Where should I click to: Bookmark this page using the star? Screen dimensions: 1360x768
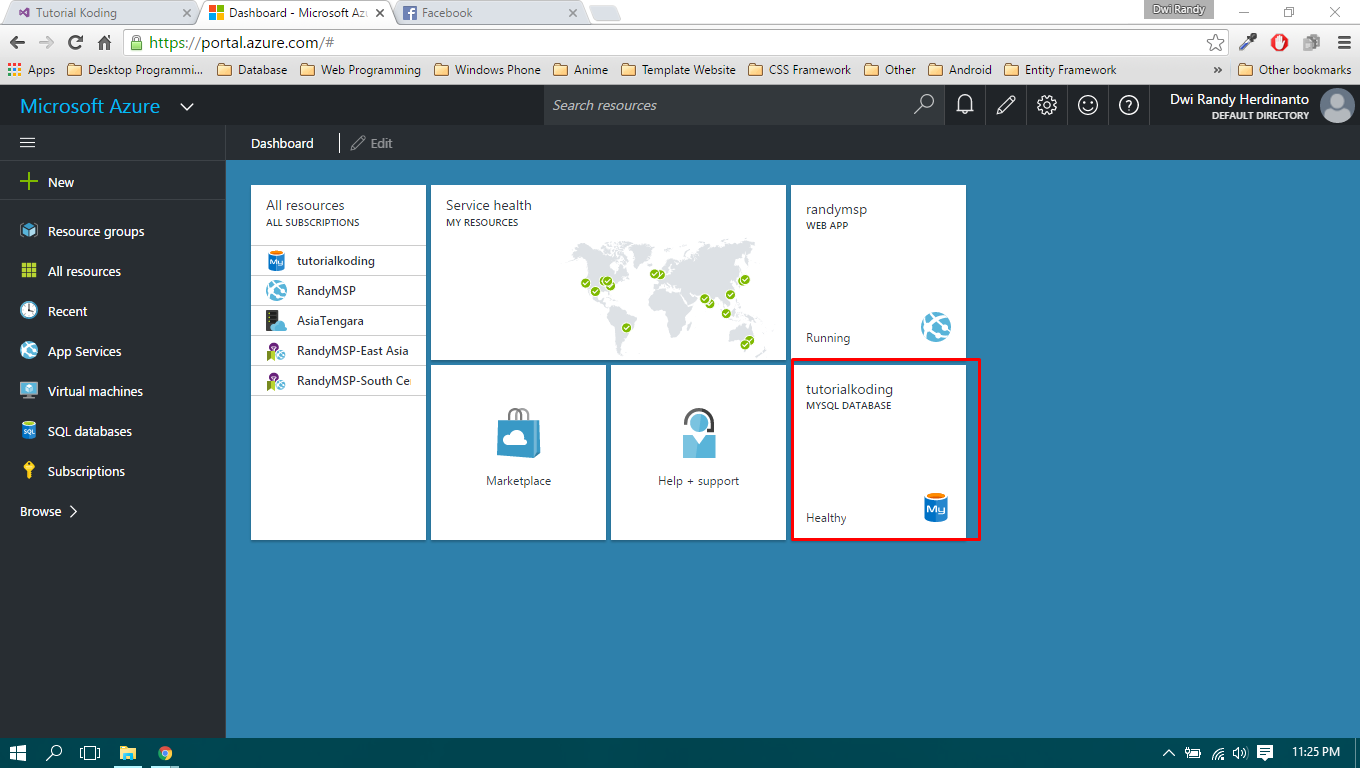click(1213, 42)
